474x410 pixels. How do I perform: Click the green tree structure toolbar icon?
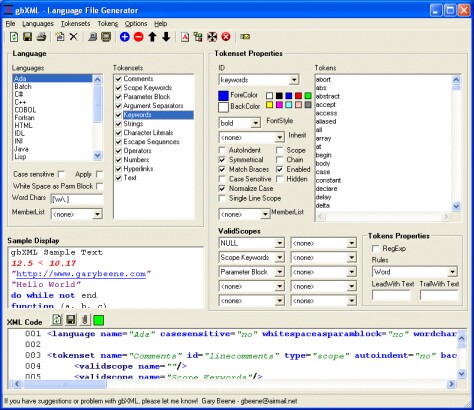pyautogui.click(x=198, y=37)
